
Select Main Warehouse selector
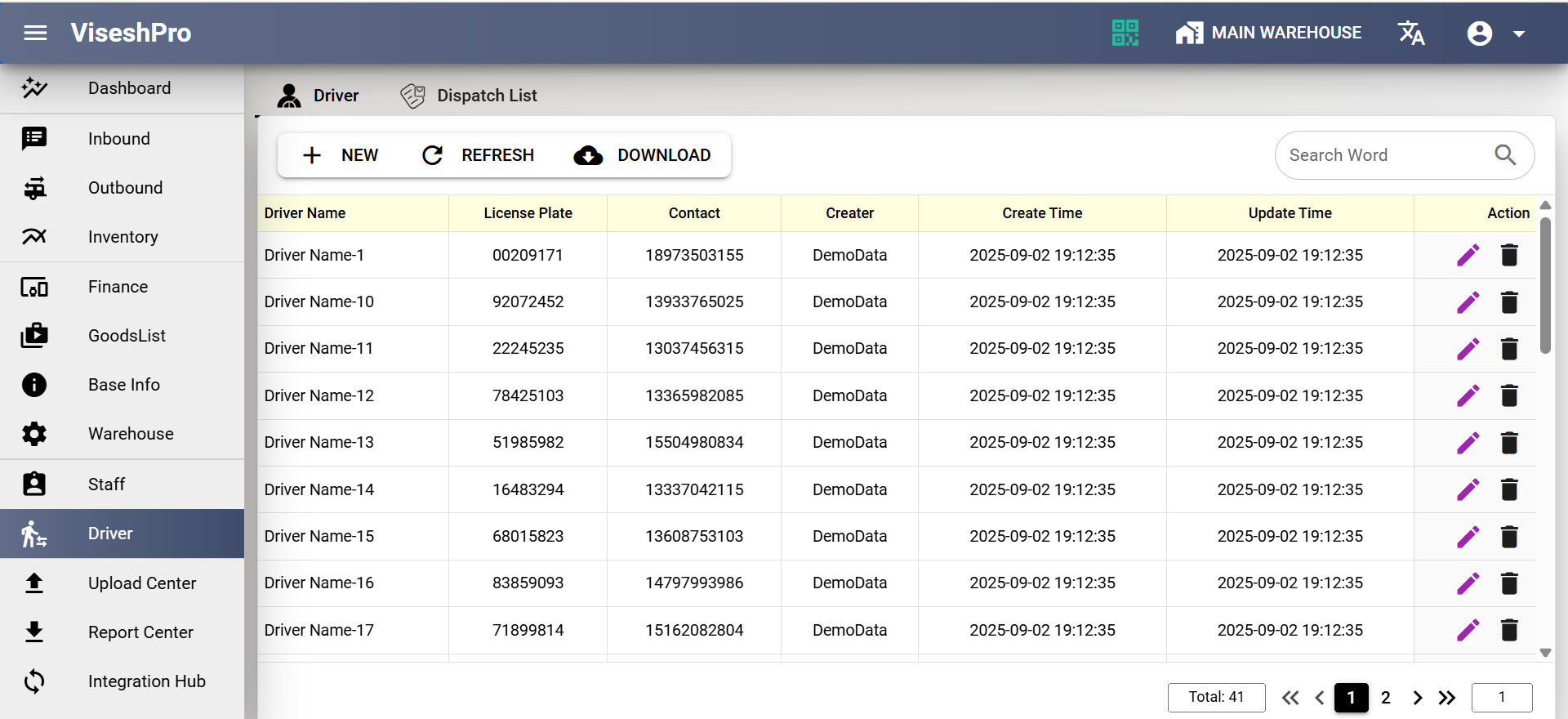[1268, 33]
